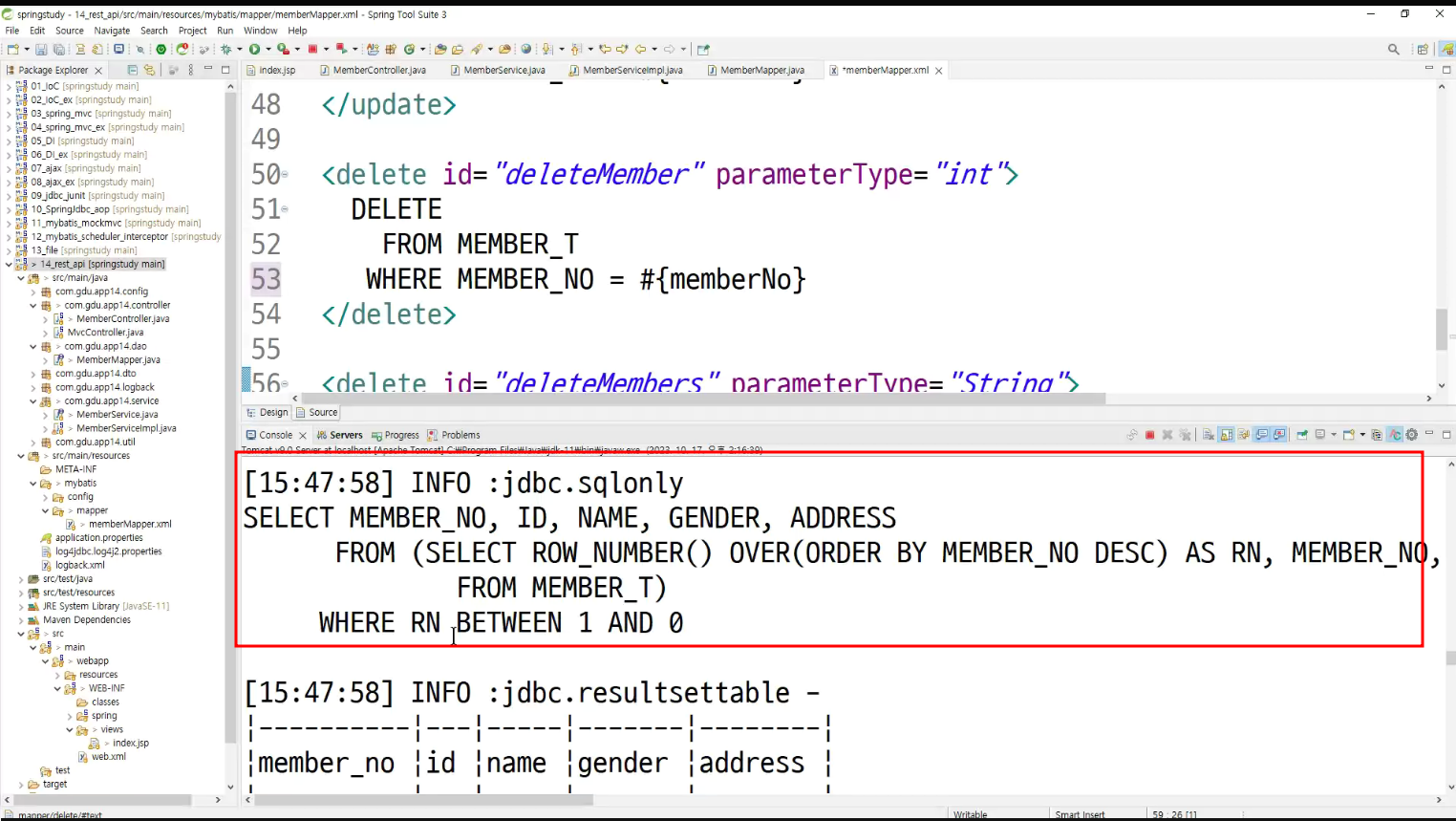Viewport: 1456px width, 821px height.
Task: Toggle Show Console on Standard Error change
Action: pos(1280,435)
